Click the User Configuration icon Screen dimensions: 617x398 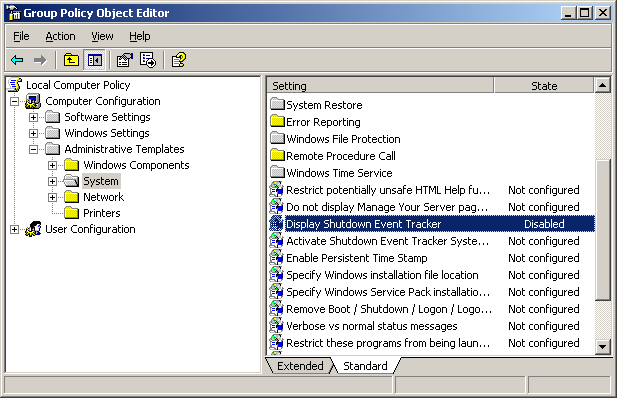[x=33, y=229]
